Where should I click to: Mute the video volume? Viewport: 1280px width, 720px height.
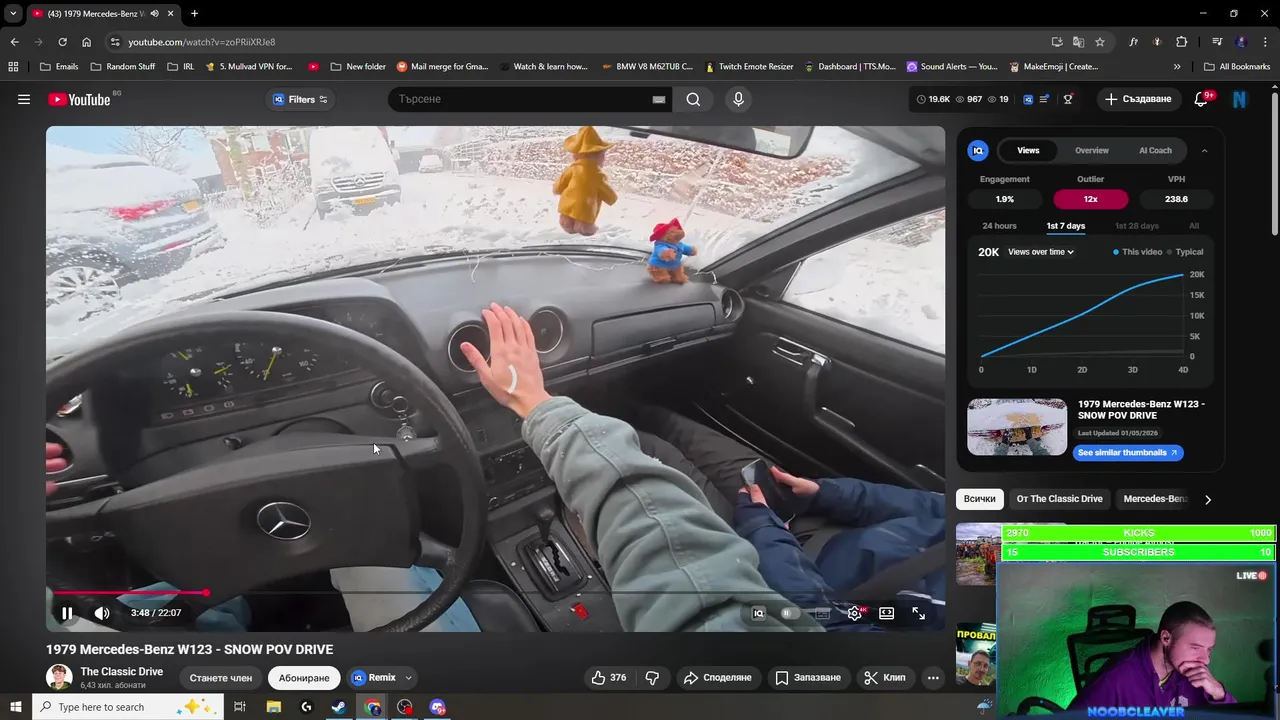[101, 613]
